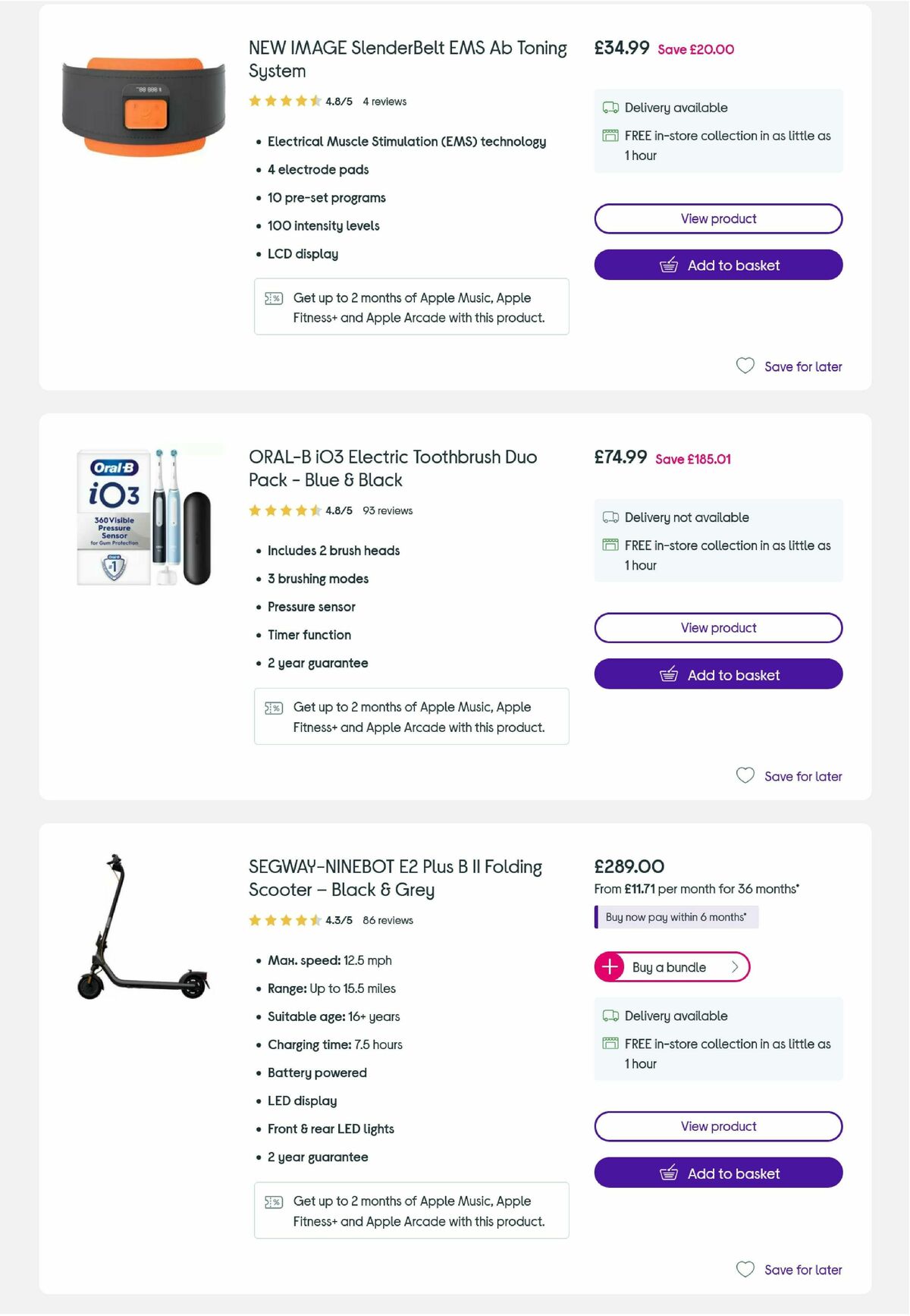Click the basket icon on Oral-B Add to basket
The height and width of the screenshot is (1316, 910).
(x=668, y=674)
